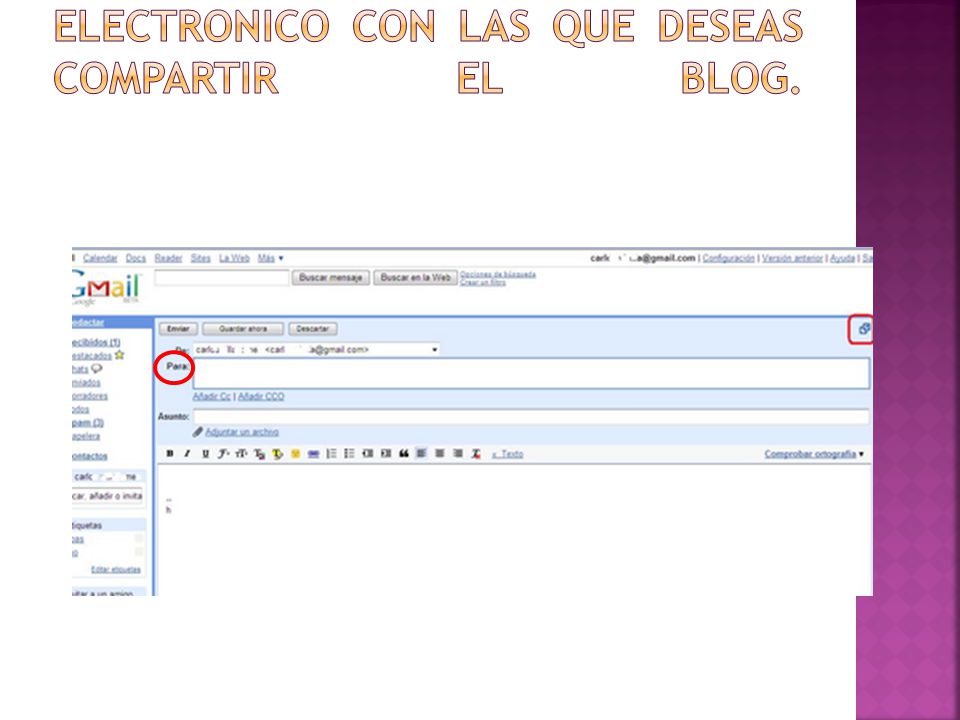Open the text color picker icon
This screenshot has height=720, width=960.
pyautogui.click(x=260, y=454)
